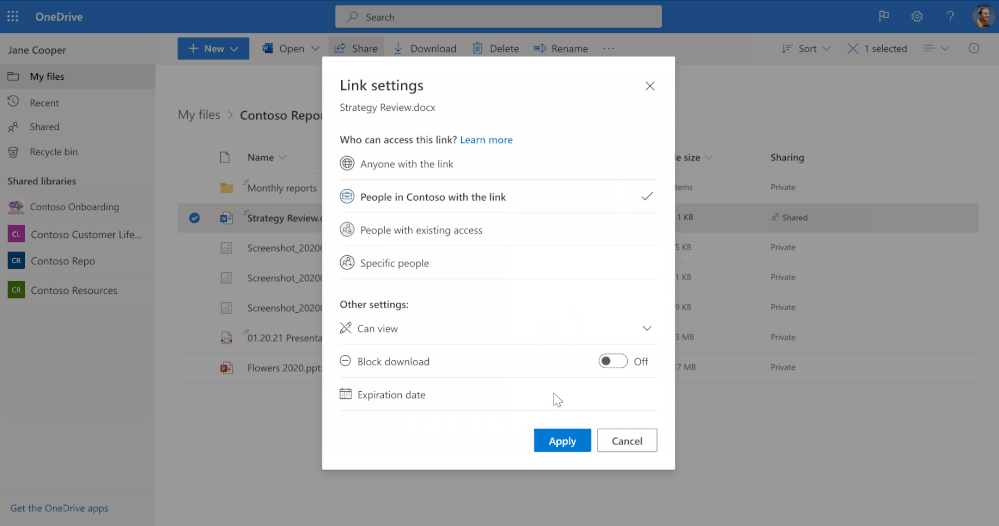
Task: Choose Specific people access option
Action: point(394,263)
